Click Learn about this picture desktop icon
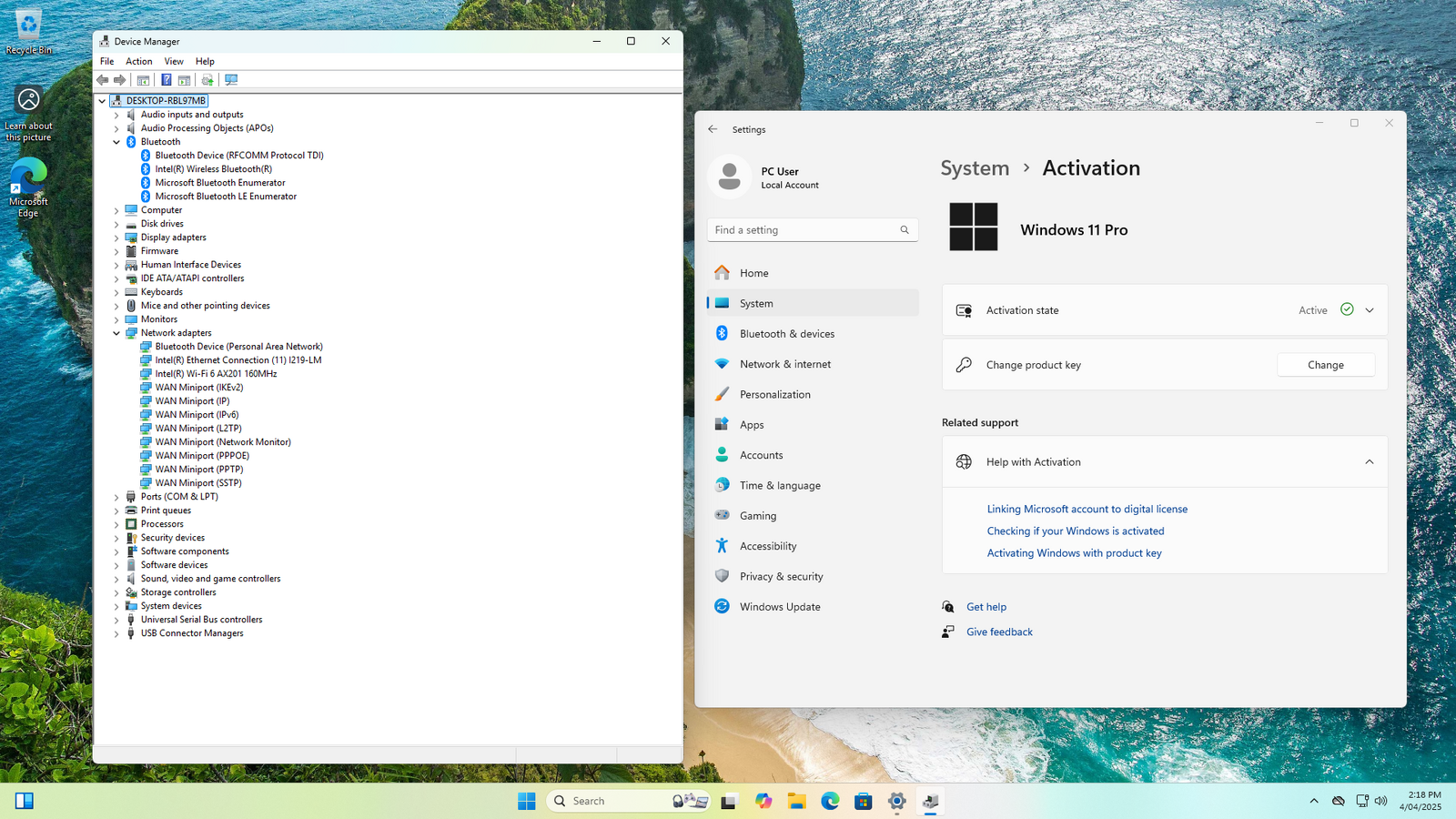 pos(28,114)
